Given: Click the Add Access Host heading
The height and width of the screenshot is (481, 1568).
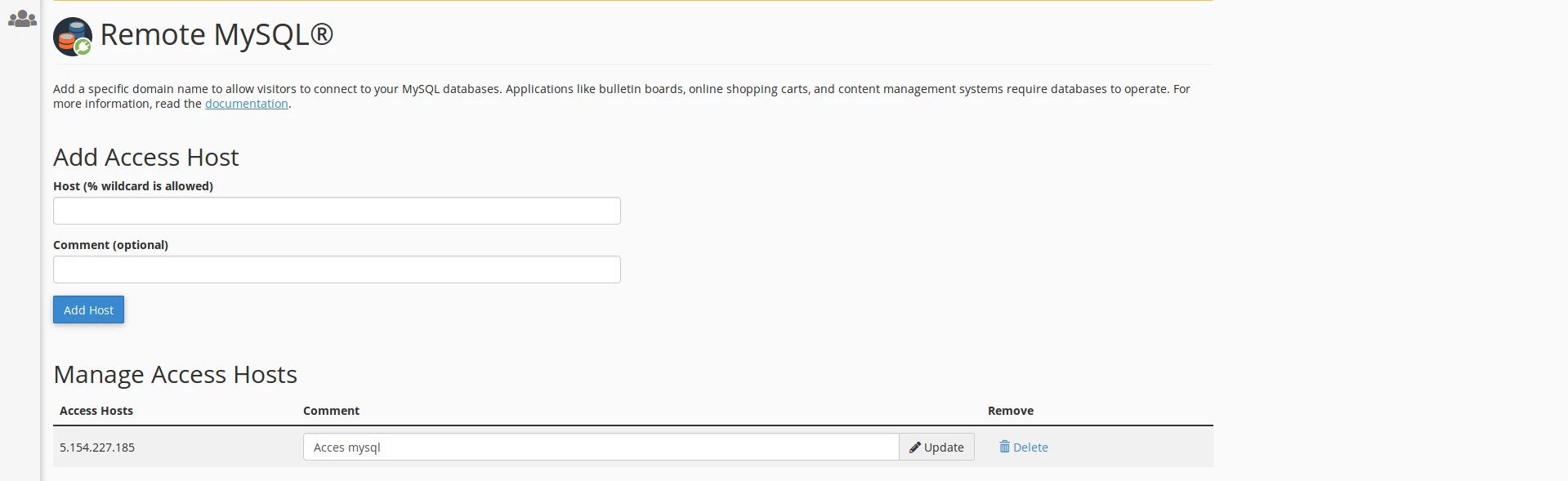Looking at the screenshot, I should (146, 157).
